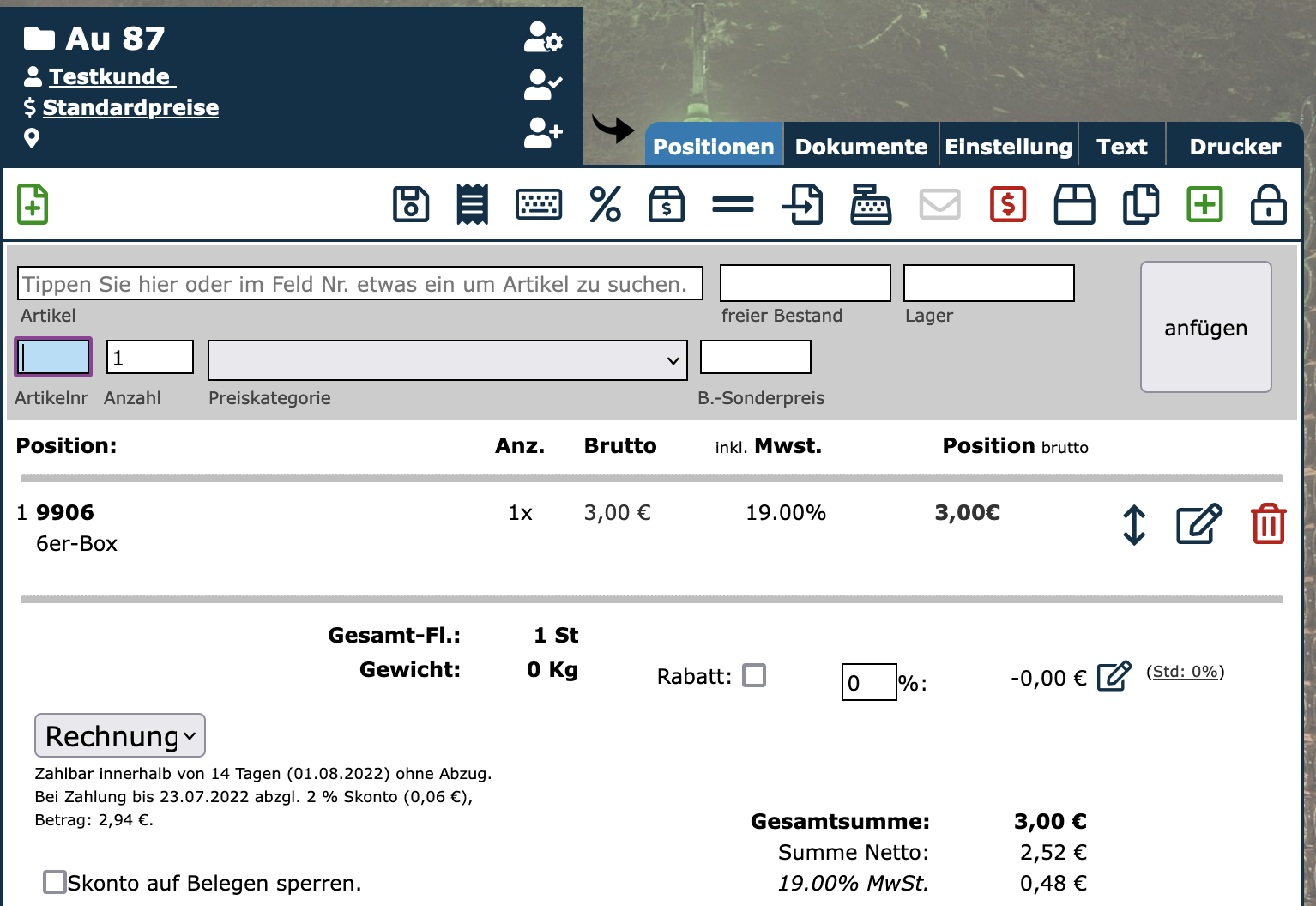The height and width of the screenshot is (906, 1316).
Task: Click the padlock lock icon
Action: [x=1268, y=205]
